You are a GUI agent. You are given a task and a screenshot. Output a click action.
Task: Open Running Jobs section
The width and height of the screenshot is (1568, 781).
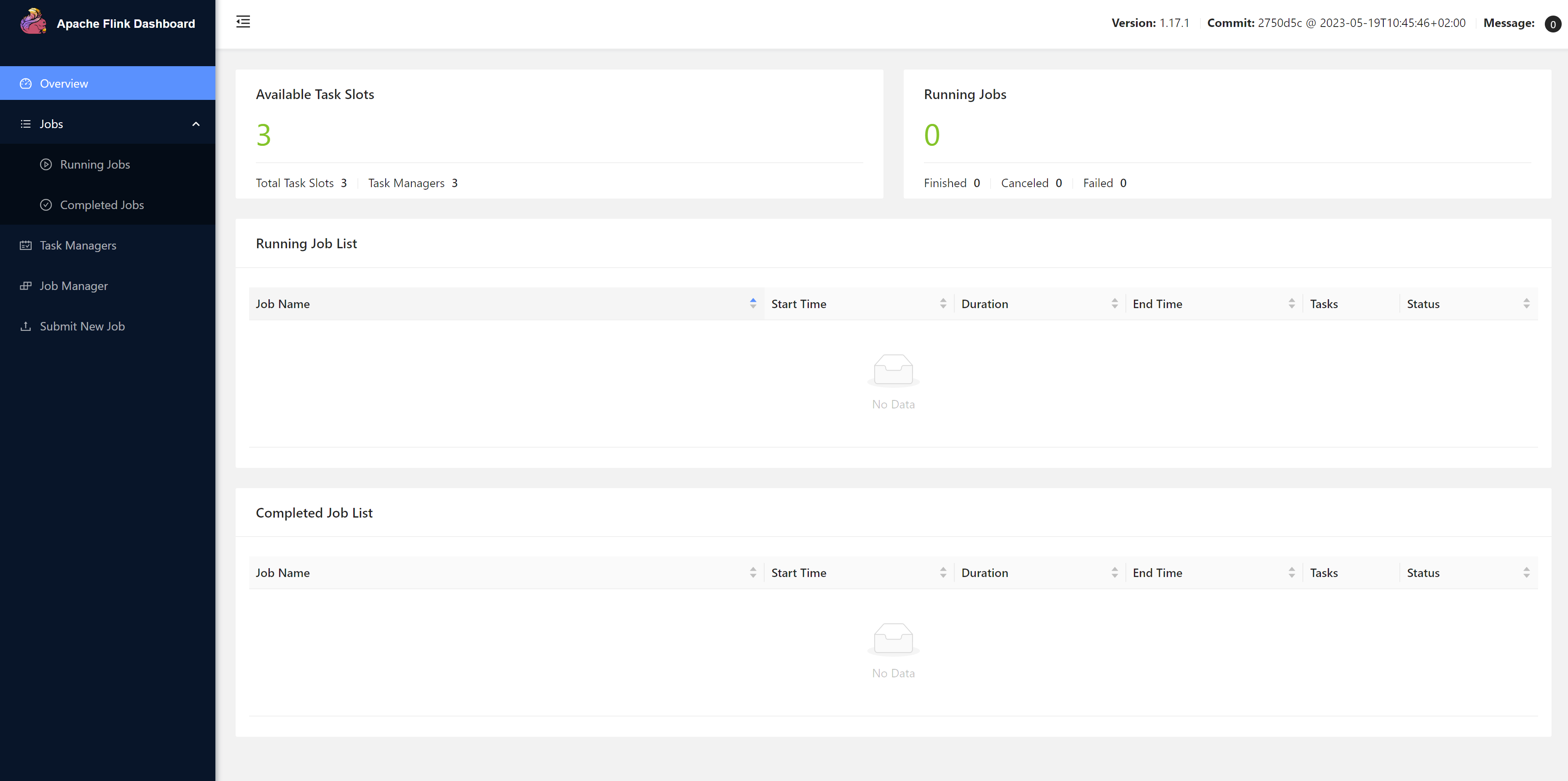tap(95, 164)
